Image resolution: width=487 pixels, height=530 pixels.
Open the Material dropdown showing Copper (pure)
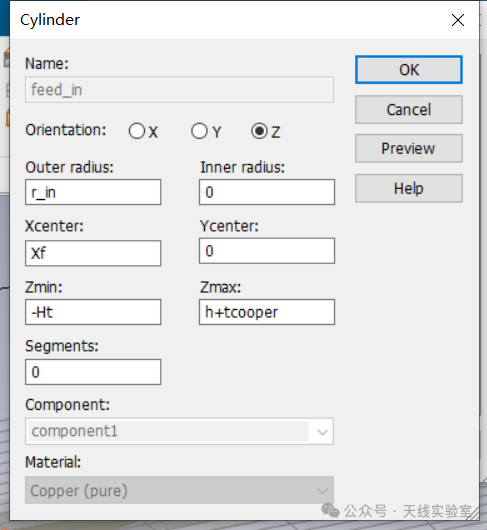click(179, 490)
